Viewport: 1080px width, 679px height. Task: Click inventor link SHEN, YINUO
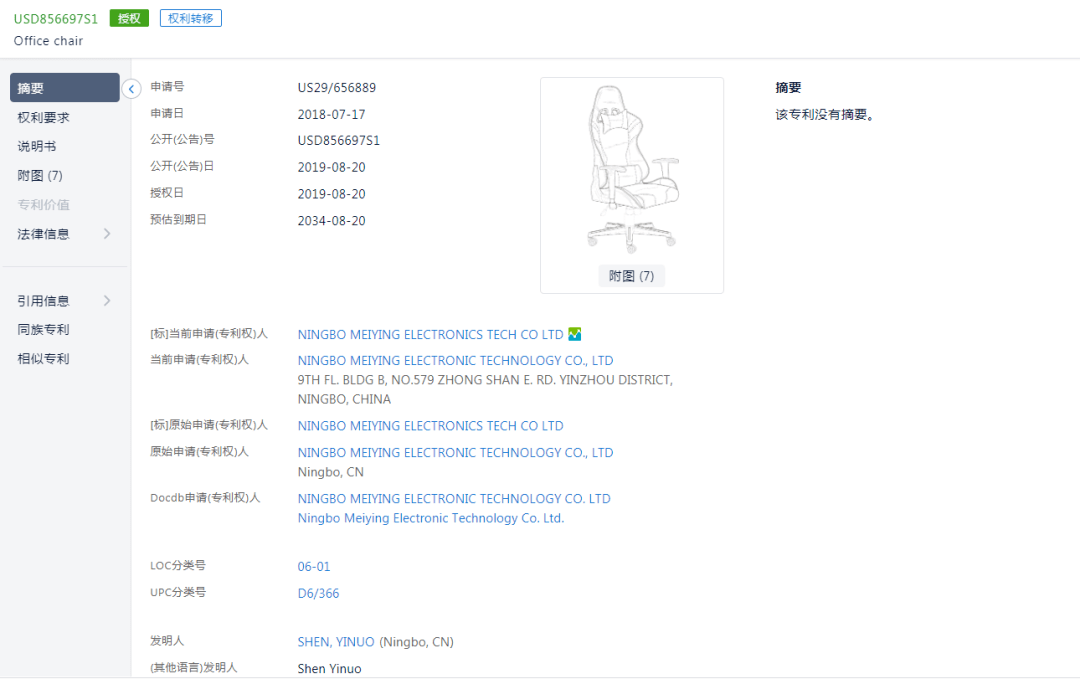point(336,642)
